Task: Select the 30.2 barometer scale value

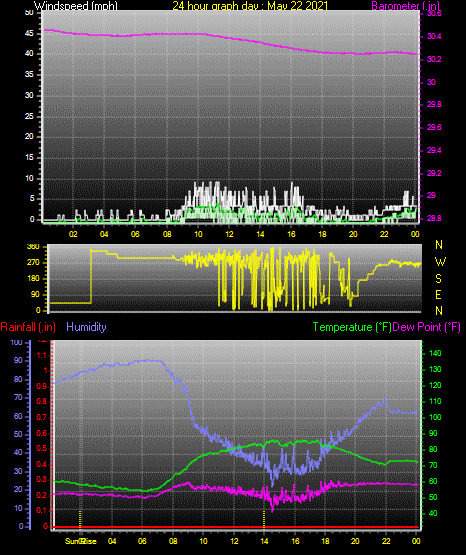Action: click(x=434, y=59)
